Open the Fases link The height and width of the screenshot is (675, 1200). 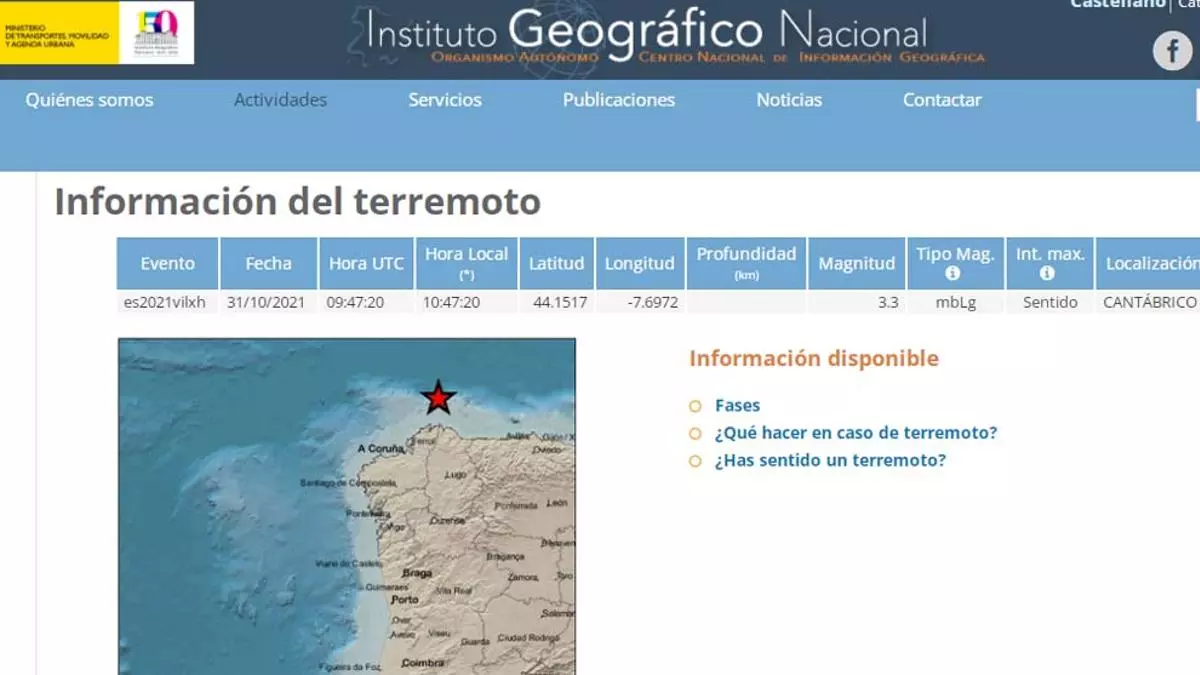pos(737,405)
